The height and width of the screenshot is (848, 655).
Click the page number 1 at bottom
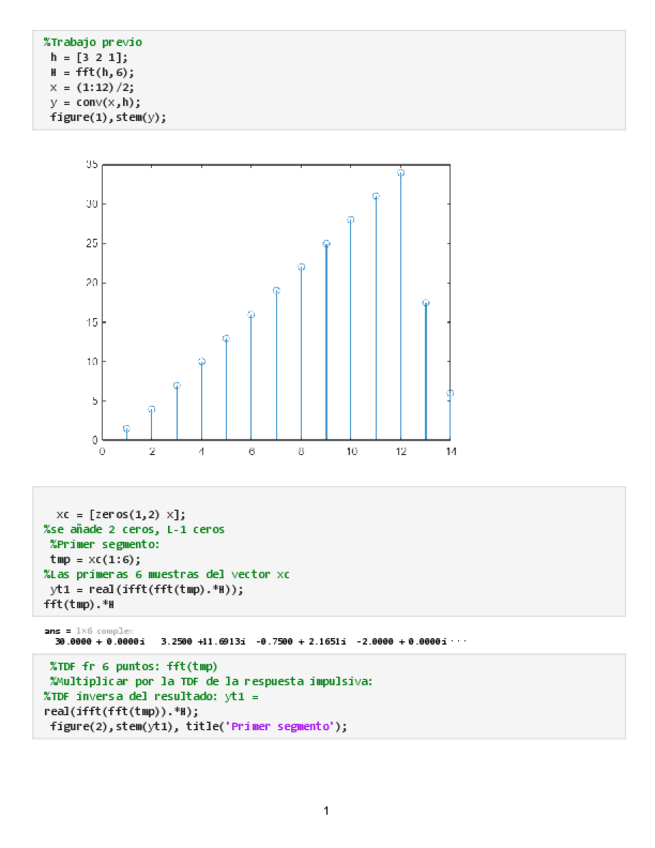[x=327, y=810]
